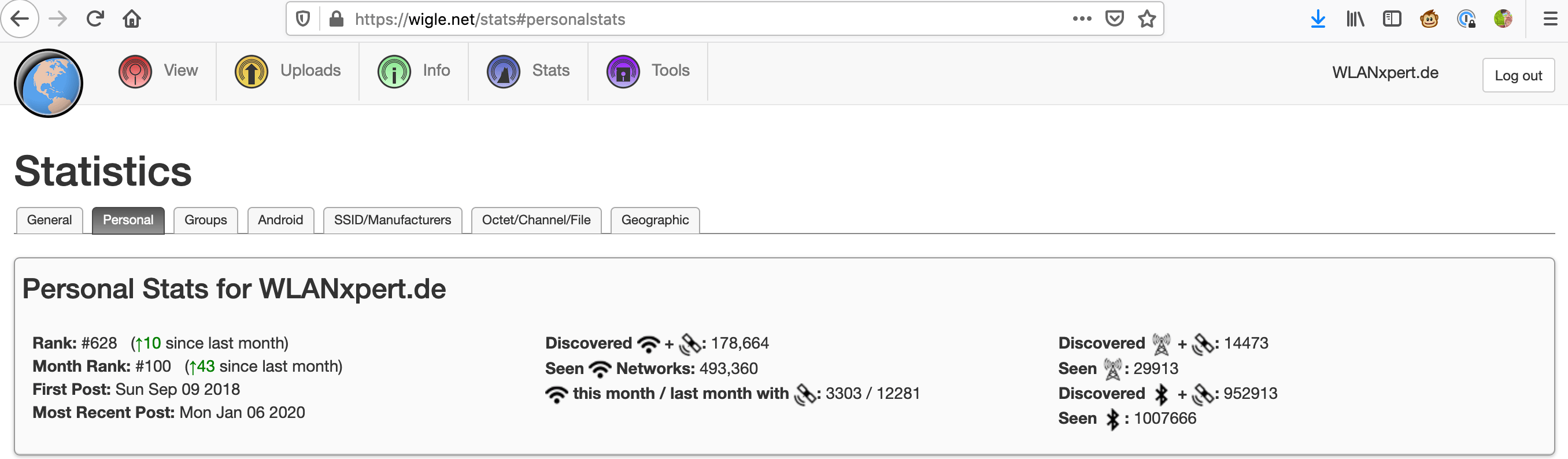The image size is (1568, 459).
Task: Switch to the Geographic tab
Action: point(654,220)
